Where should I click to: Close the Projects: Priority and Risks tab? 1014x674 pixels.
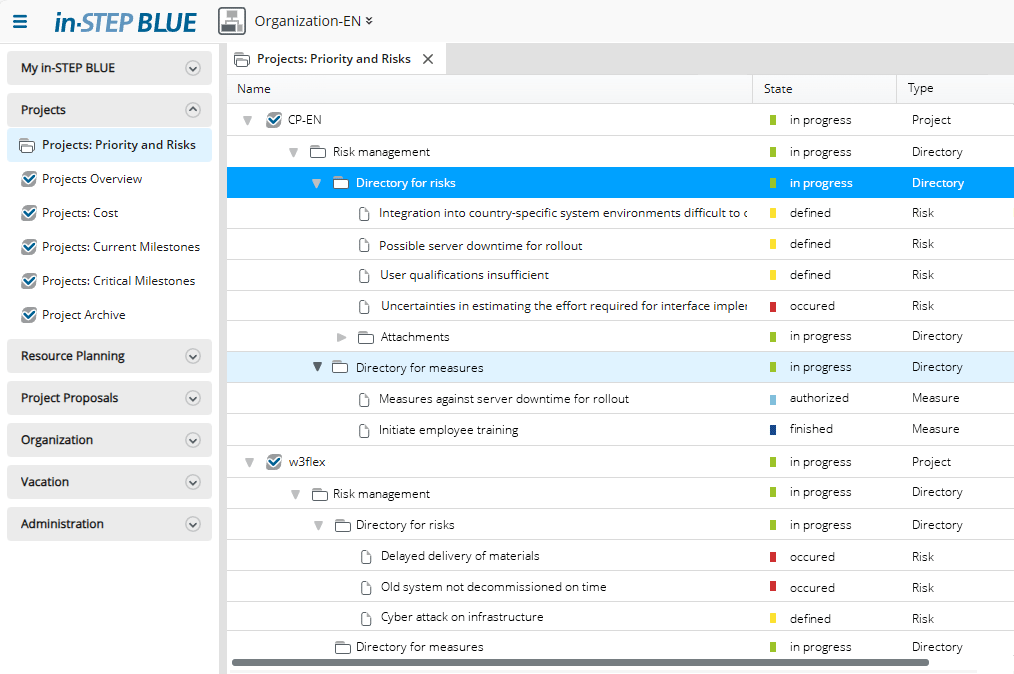coord(428,58)
